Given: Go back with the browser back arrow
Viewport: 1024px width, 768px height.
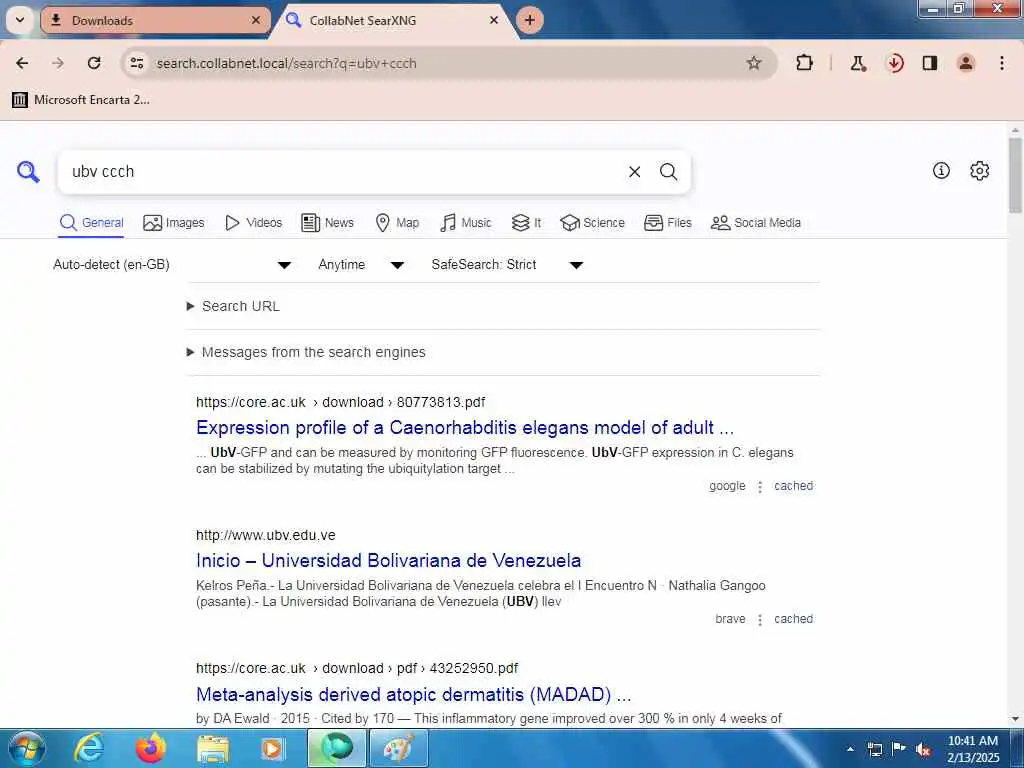Looking at the screenshot, I should click(x=22, y=63).
